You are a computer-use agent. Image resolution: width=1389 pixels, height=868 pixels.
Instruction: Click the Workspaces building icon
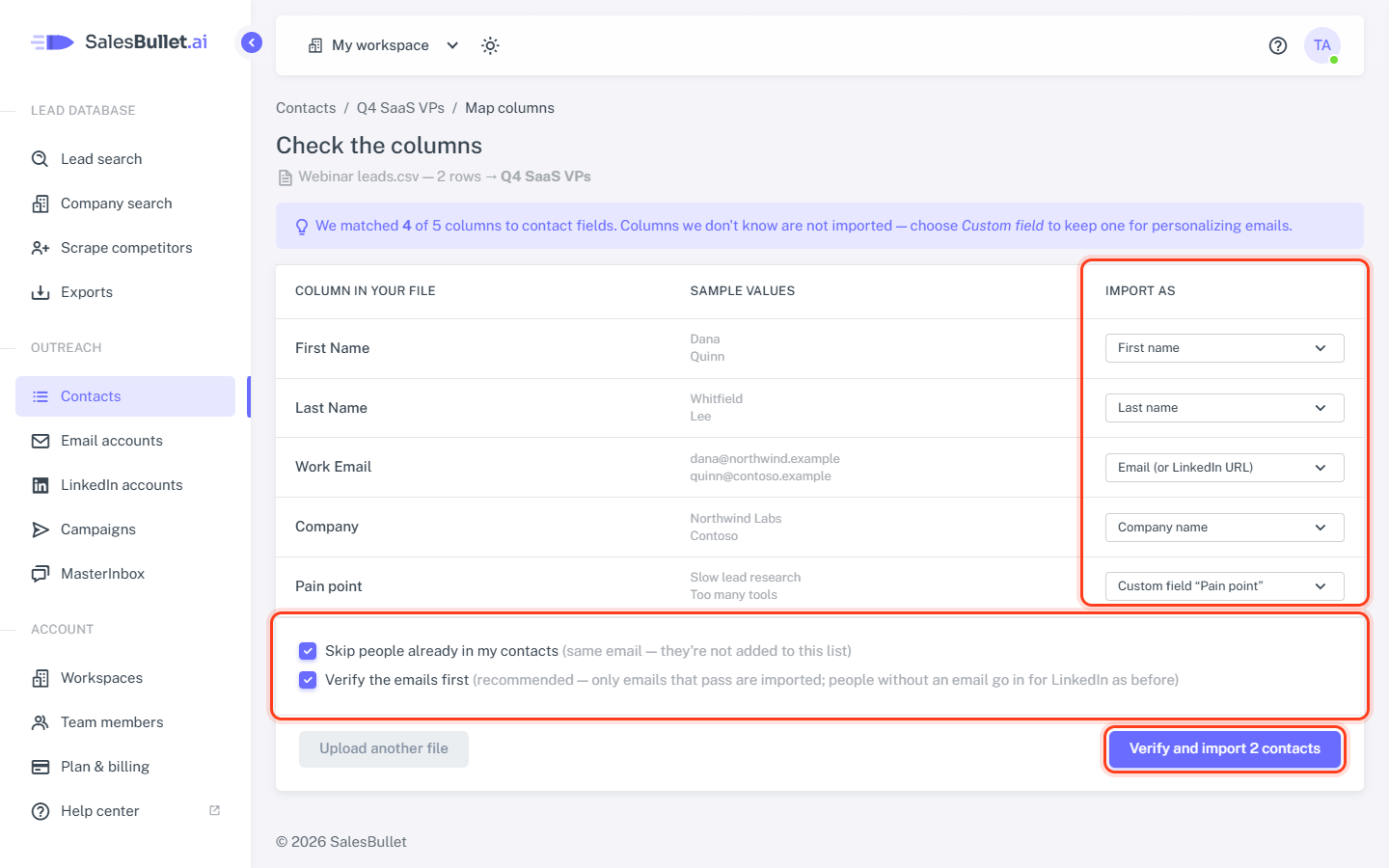pos(41,678)
